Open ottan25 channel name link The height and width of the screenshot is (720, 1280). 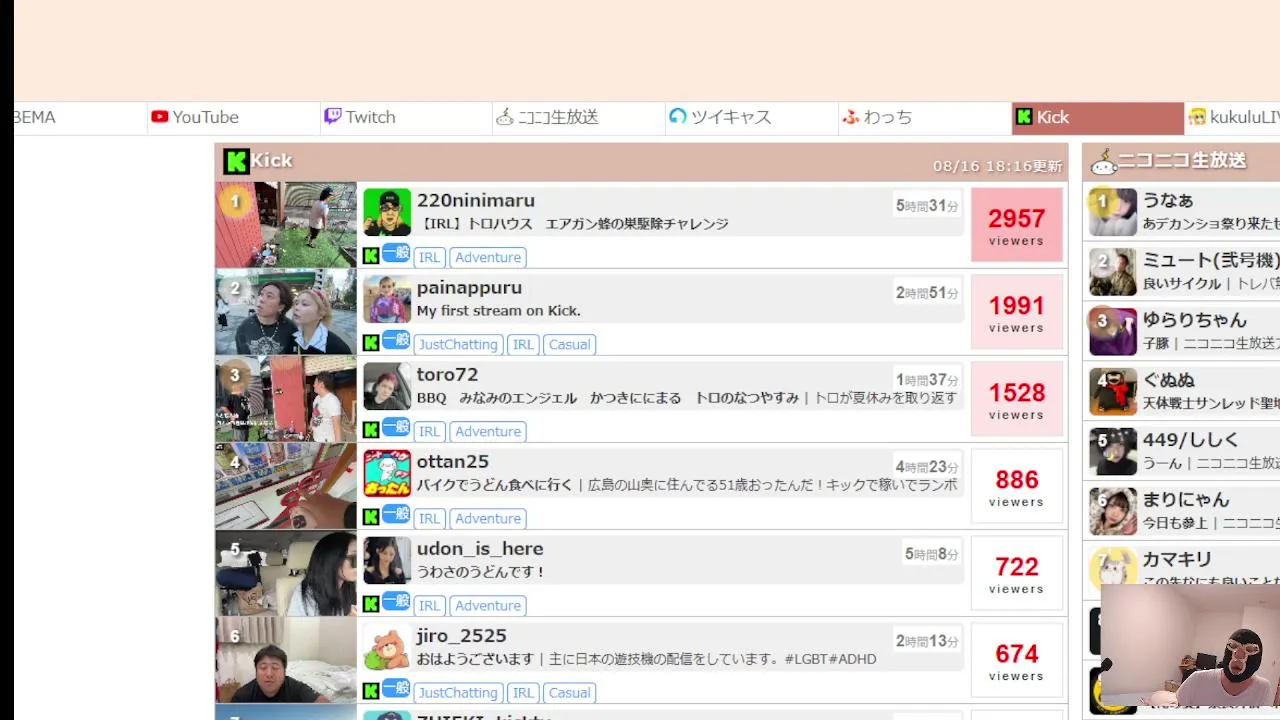[x=453, y=462]
